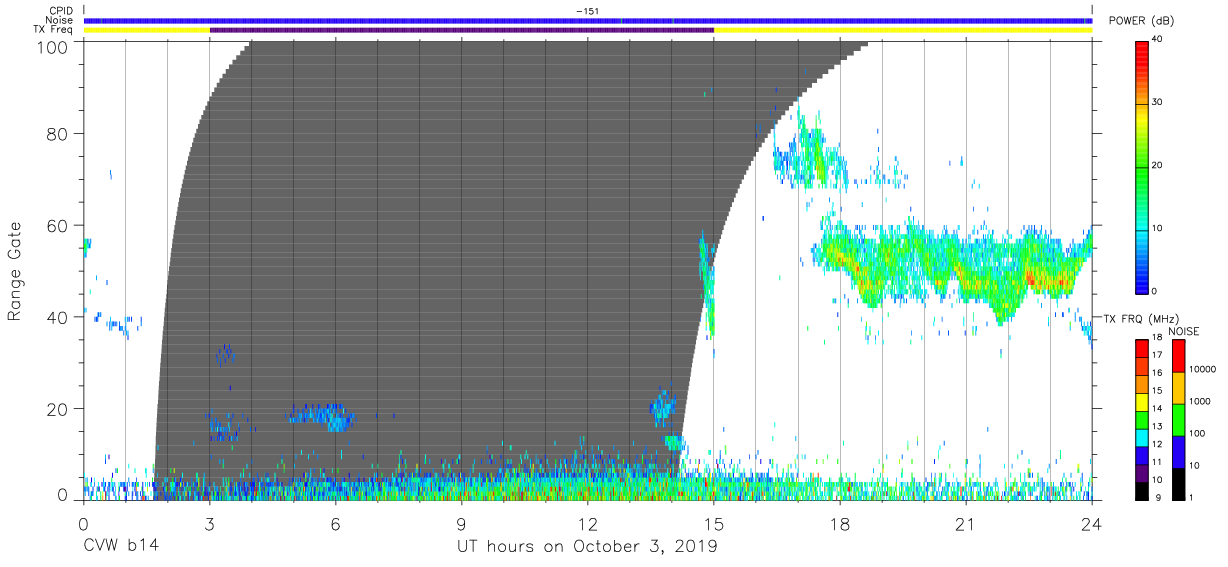The width and height of the screenshot is (1228, 567).
Task: Click the green swatch of noise scale
Action: (1179, 419)
